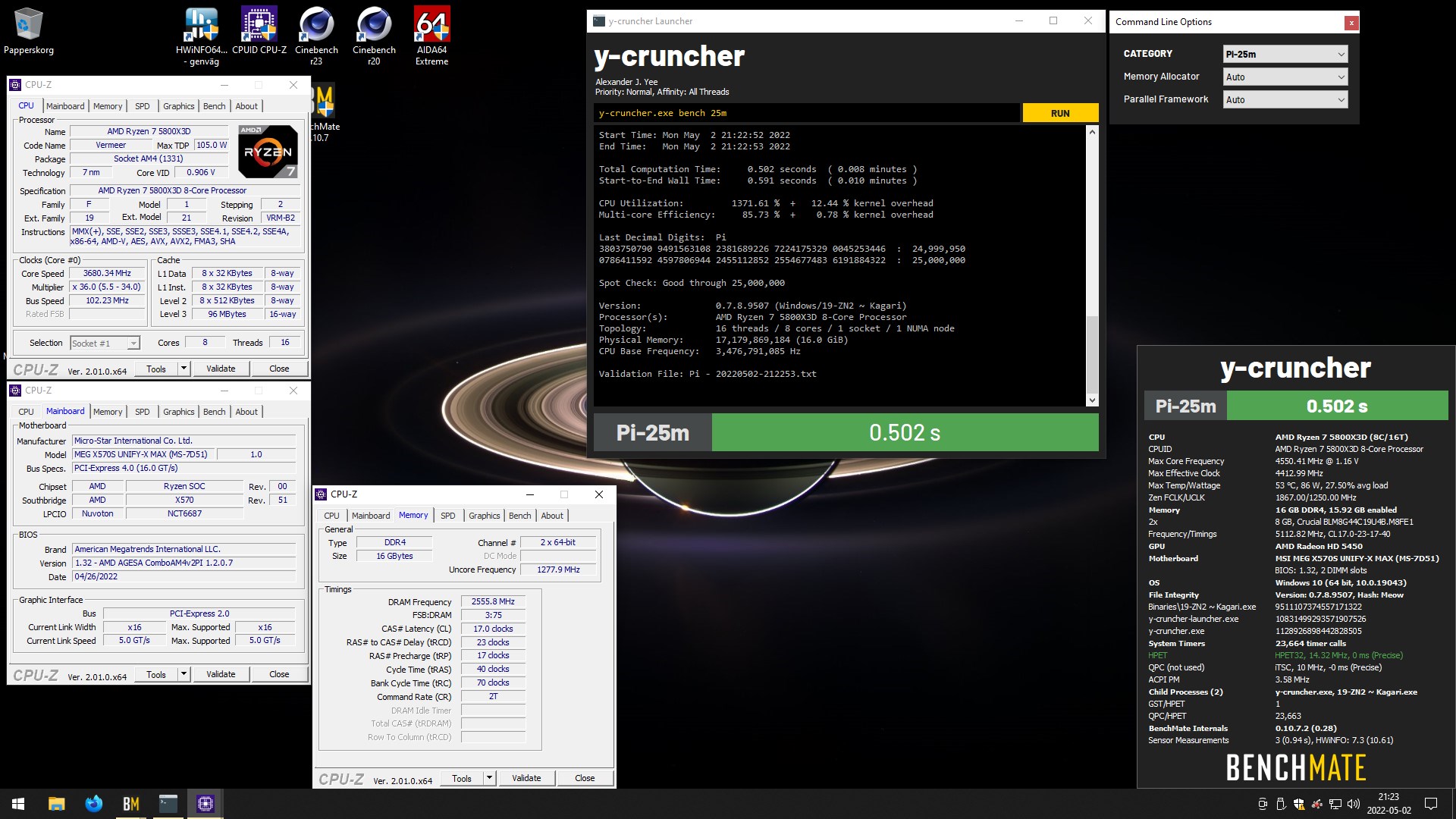Viewport: 1456px width, 819px height.
Task: Switch to Memory tab in top CPU-Z window
Action: [108, 106]
